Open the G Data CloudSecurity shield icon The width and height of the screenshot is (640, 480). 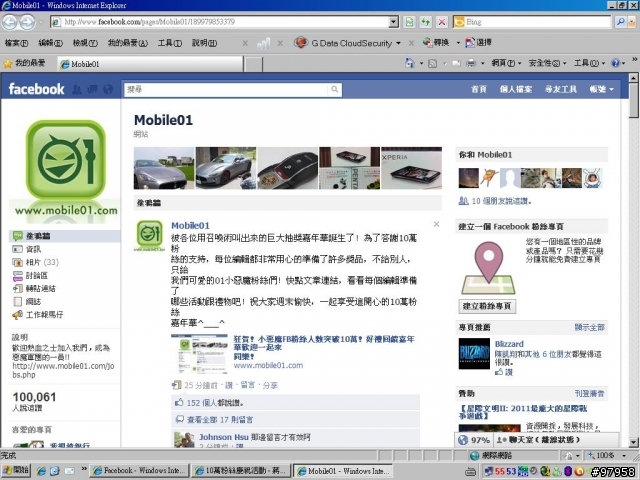301,42
